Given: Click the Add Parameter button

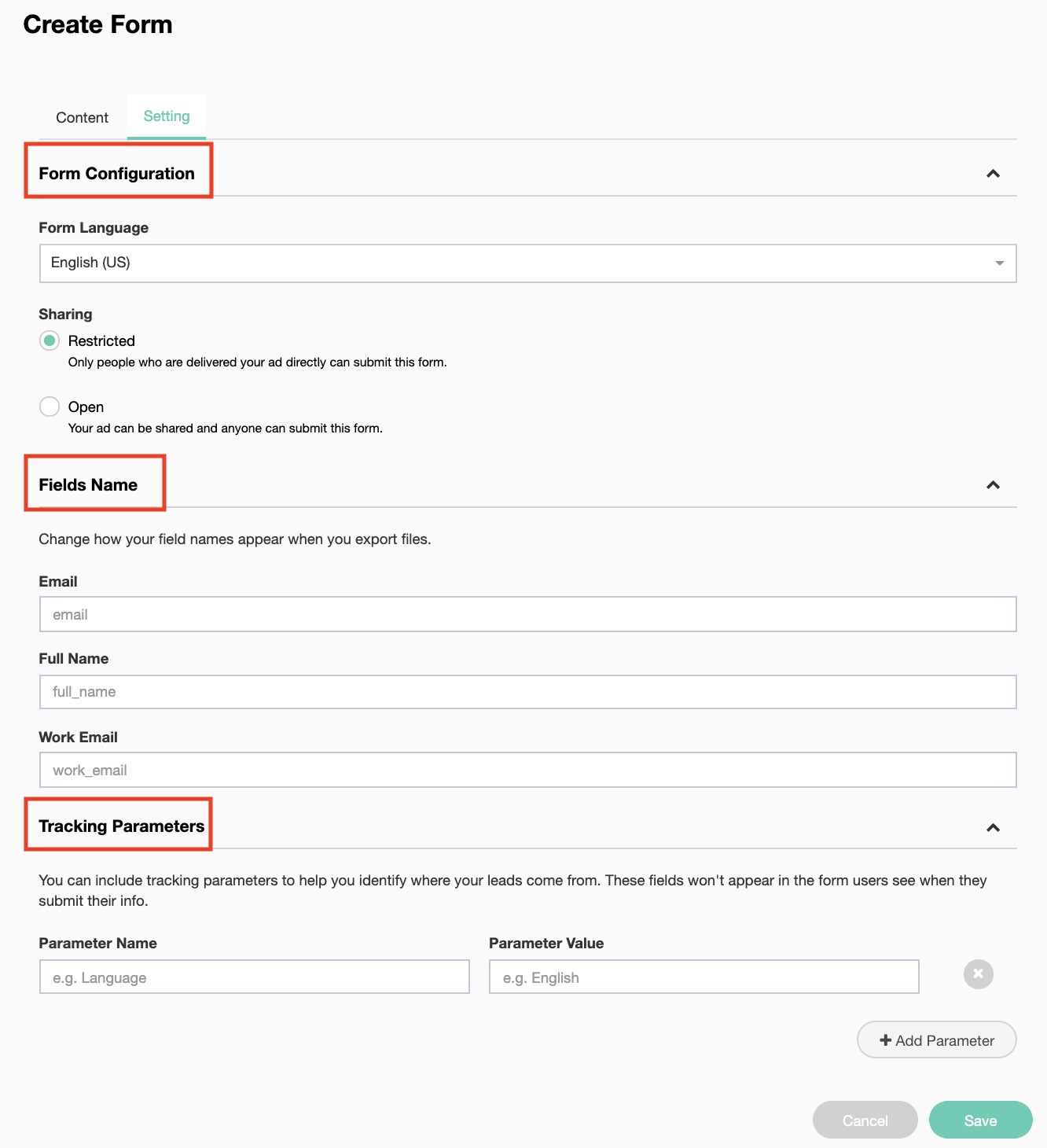Looking at the screenshot, I should pos(936,1040).
